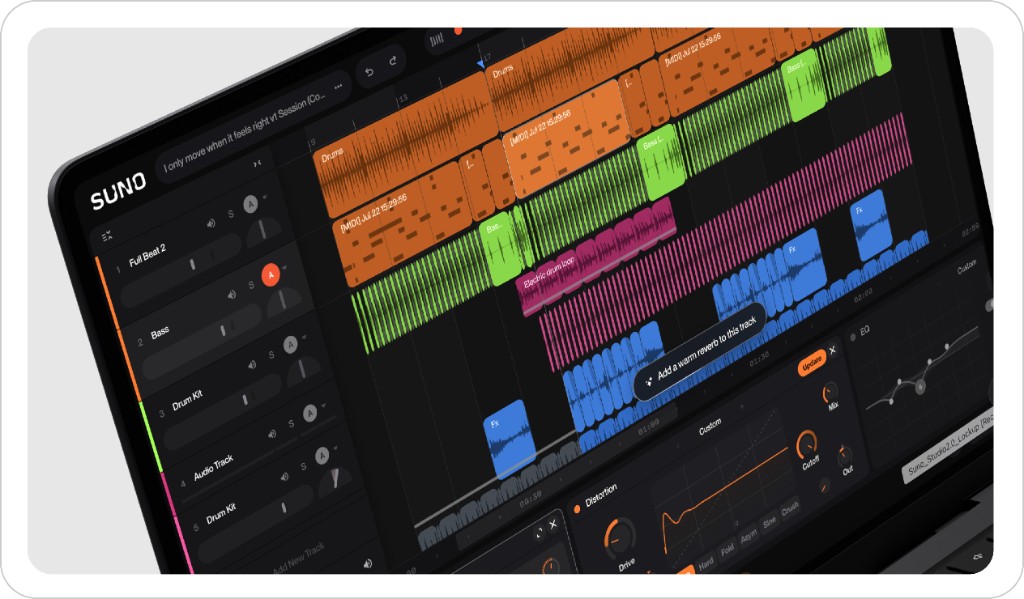1024x599 pixels.
Task: Toggle the Distortion effect power dot
Action: click(x=577, y=510)
